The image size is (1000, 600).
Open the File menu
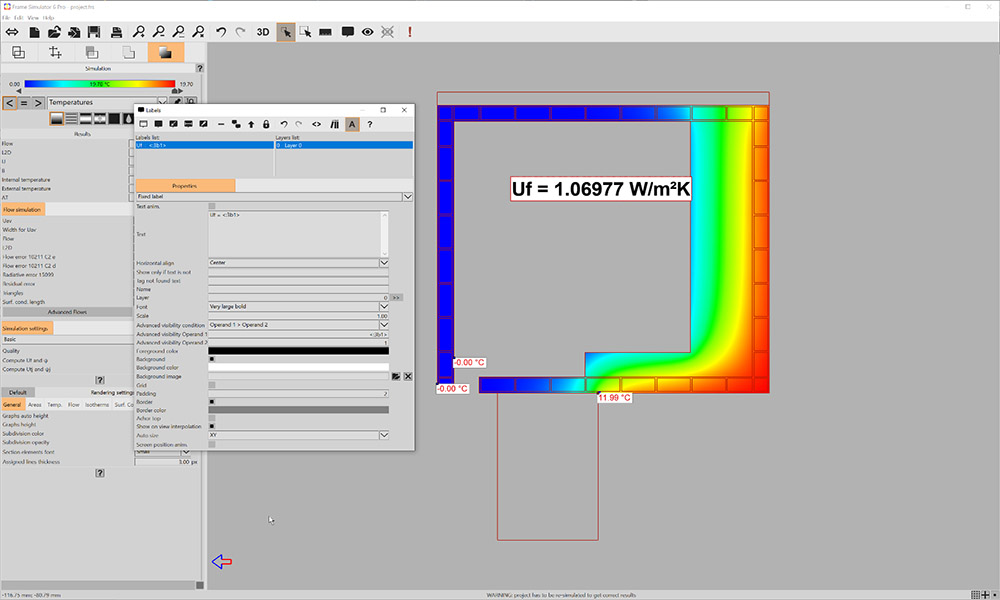click(x=6, y=18)
